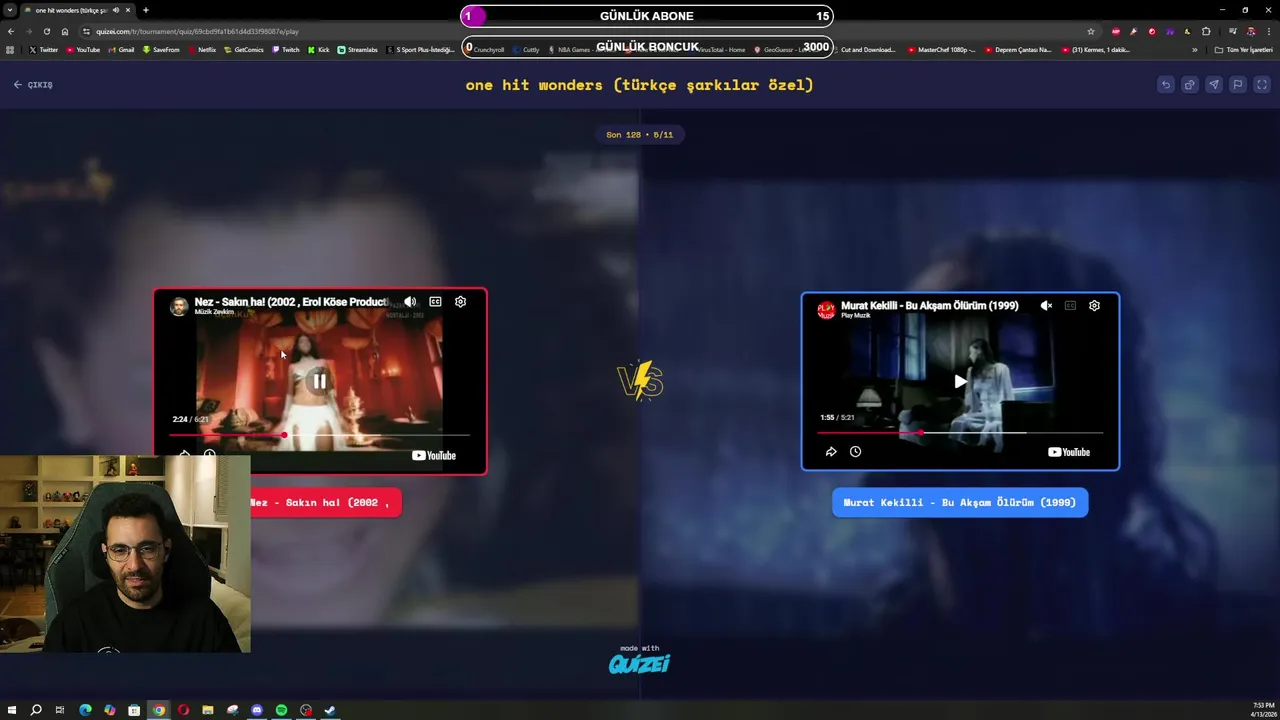Go back in browser
Viewport: 1280px width, 720px height.
point(11,31)
